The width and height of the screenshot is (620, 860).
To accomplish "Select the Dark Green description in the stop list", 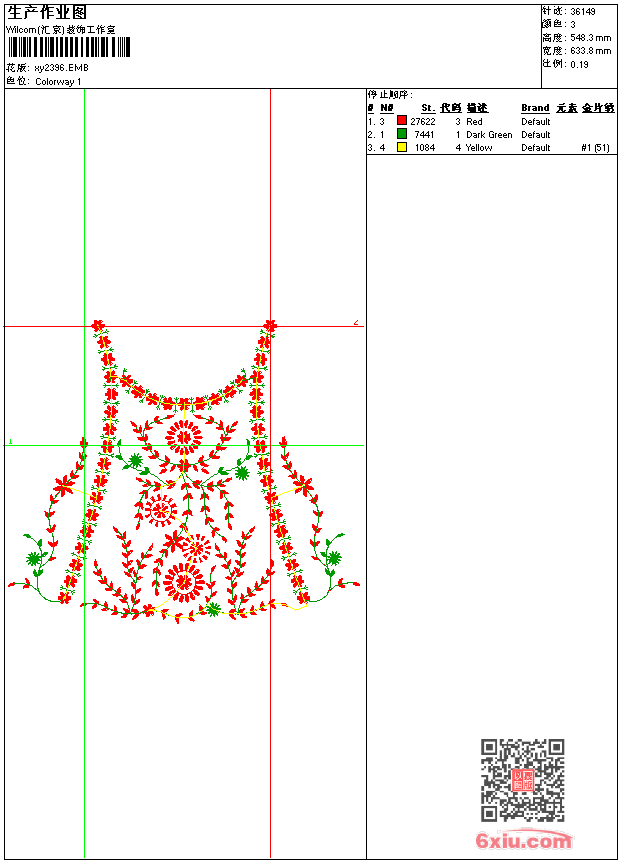I will pyautogui.click(x=489, y=134).
